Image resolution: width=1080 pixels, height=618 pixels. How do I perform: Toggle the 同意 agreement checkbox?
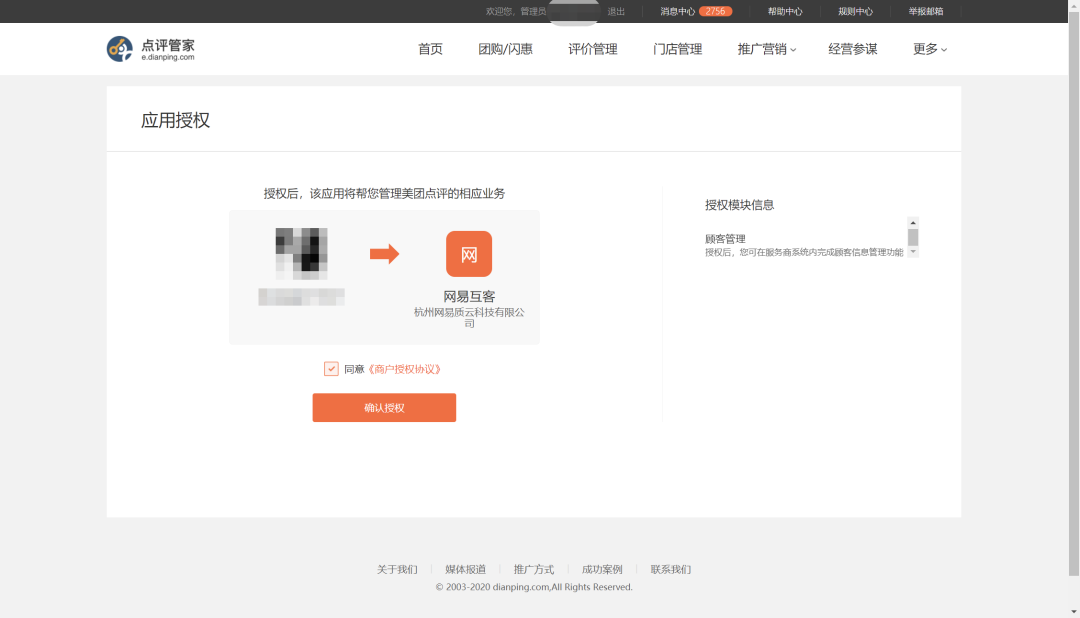(331, 369)
